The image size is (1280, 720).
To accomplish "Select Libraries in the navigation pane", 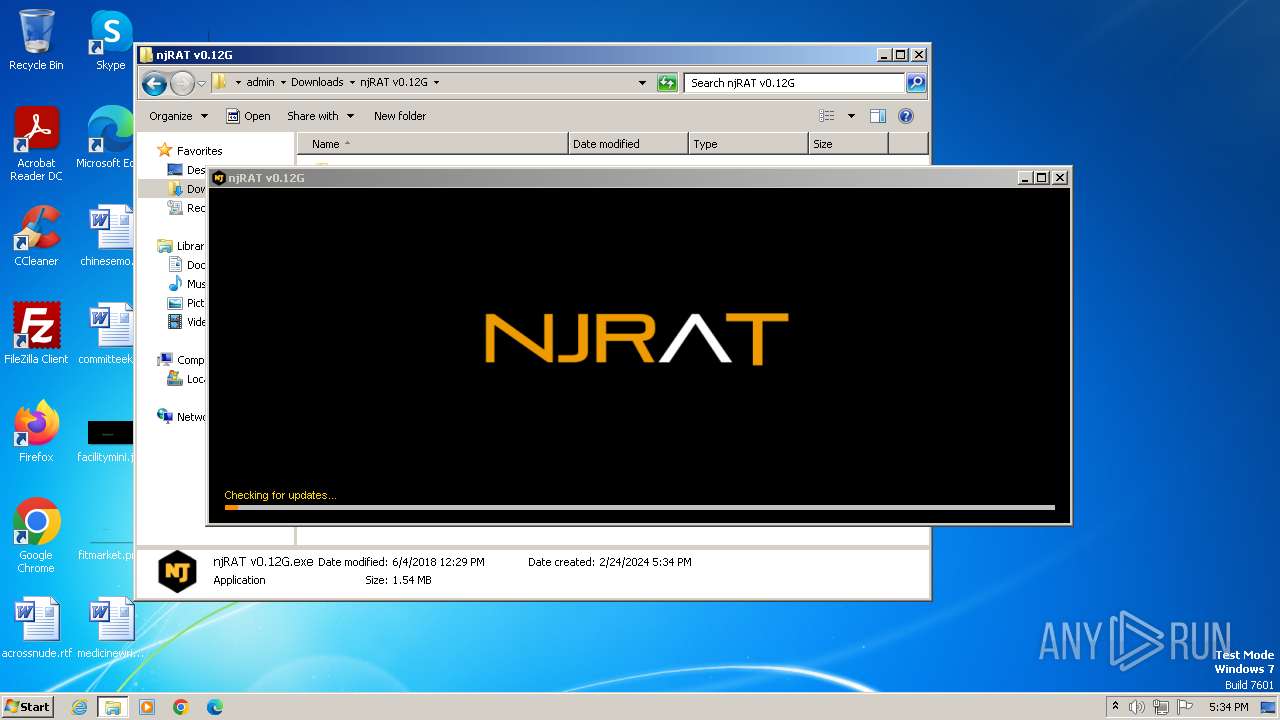I will 181,246.
